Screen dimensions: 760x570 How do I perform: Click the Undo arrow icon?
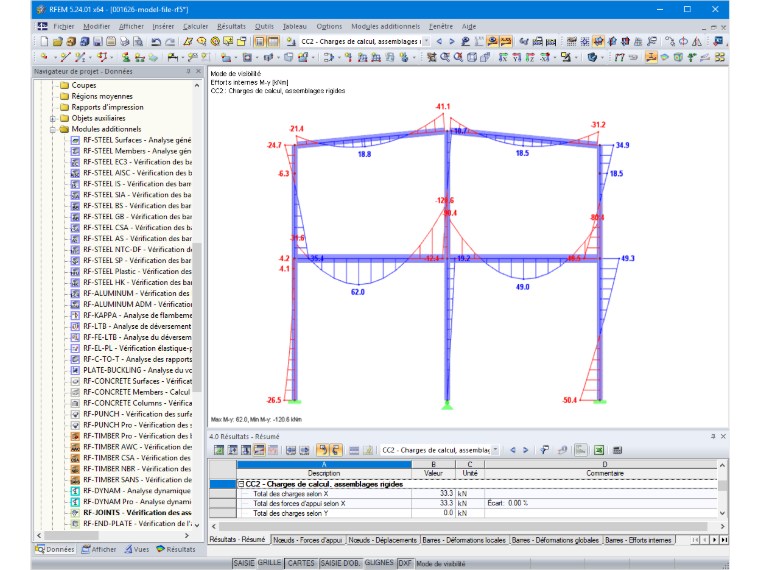coord(156,42)
